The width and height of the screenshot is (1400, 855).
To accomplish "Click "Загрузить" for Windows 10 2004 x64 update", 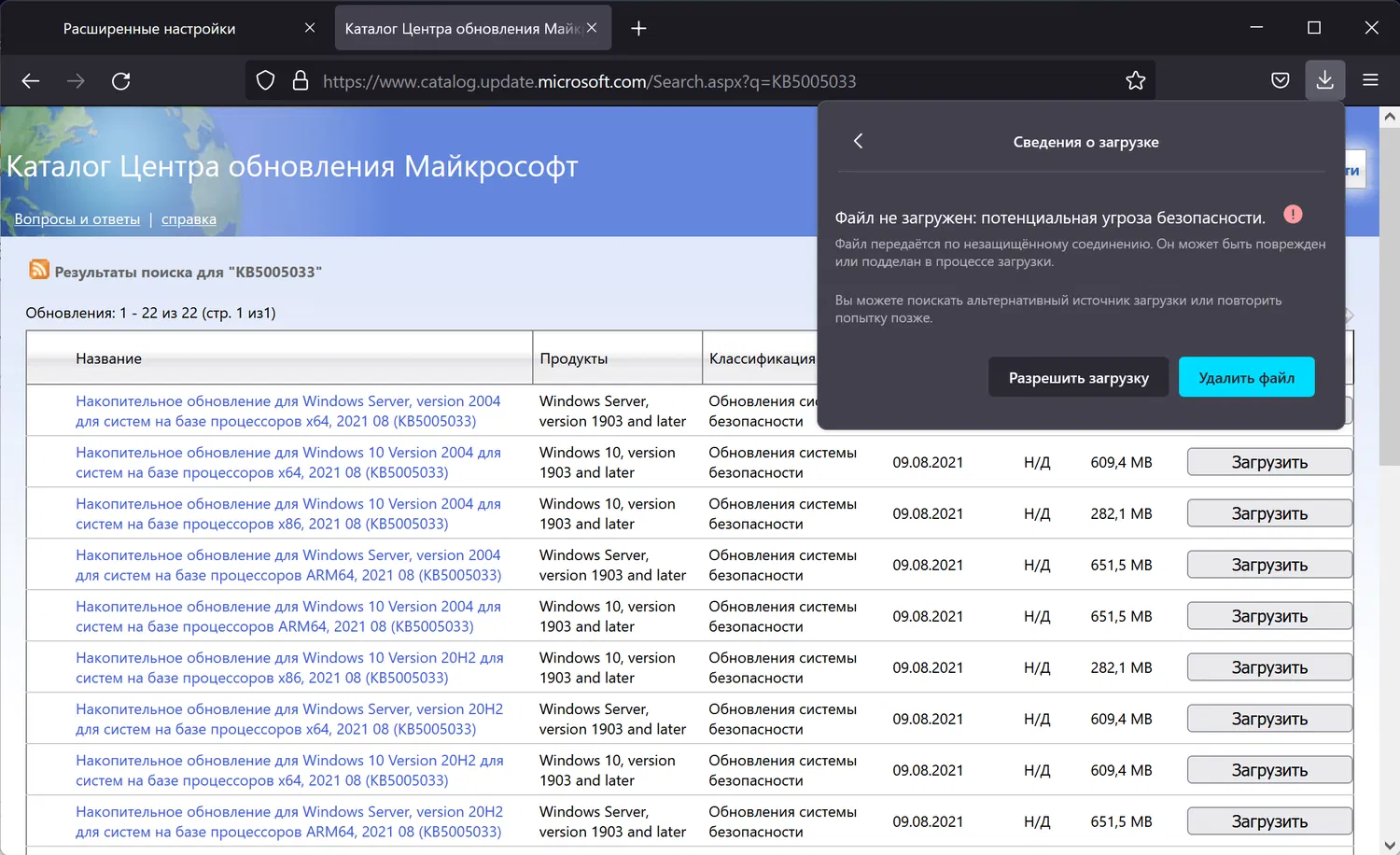I will click(x=1269, y=462).
